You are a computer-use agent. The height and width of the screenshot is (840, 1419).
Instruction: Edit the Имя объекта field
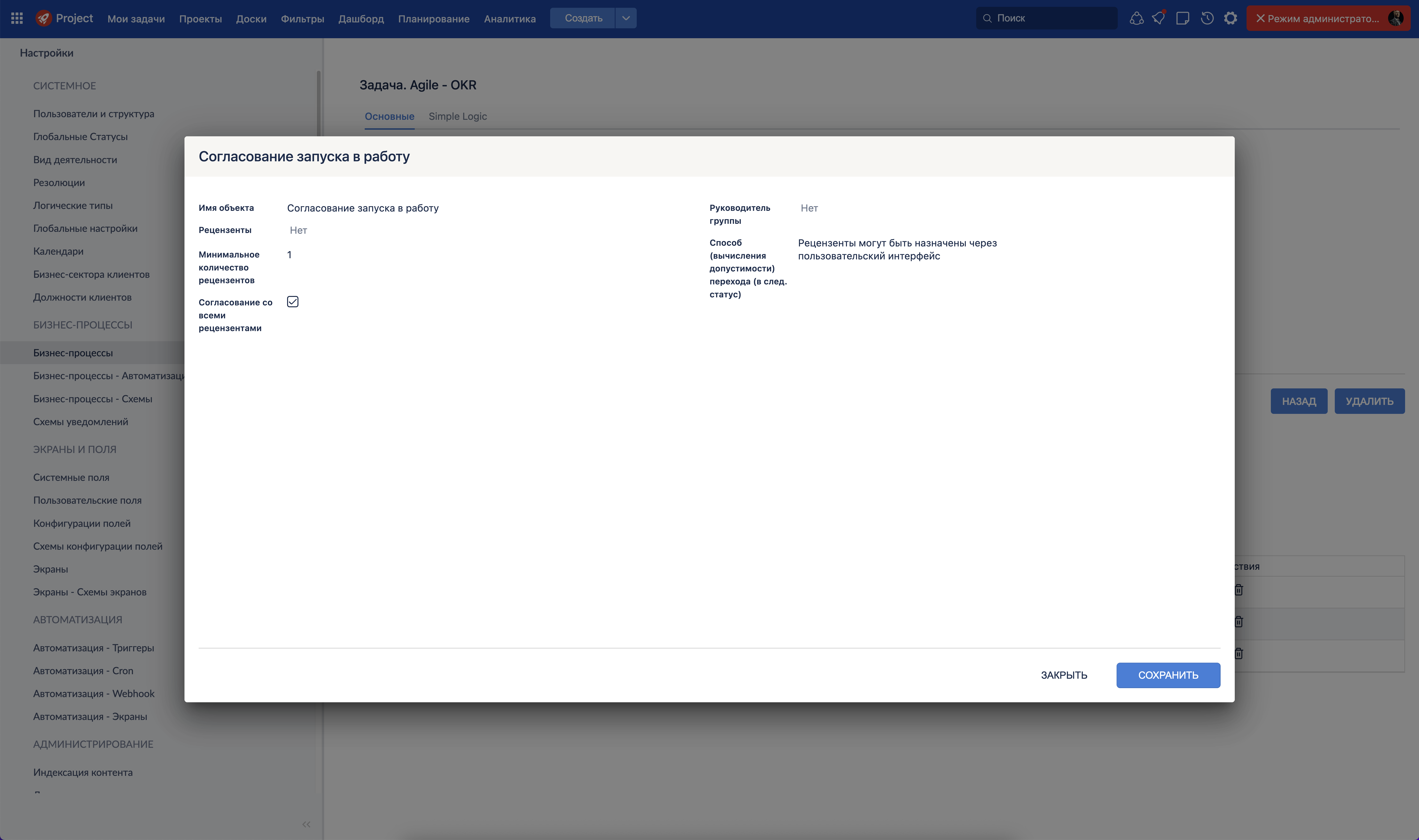point(363,208)
